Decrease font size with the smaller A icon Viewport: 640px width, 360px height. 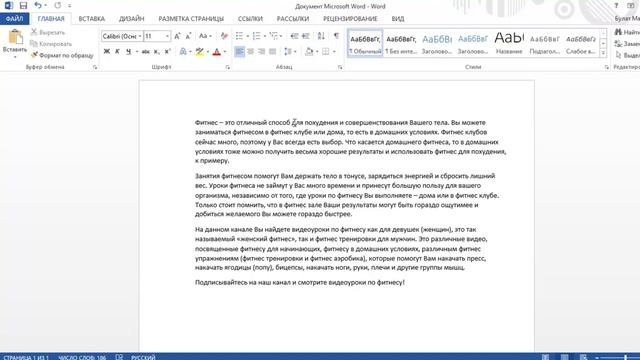click(188, 36)
